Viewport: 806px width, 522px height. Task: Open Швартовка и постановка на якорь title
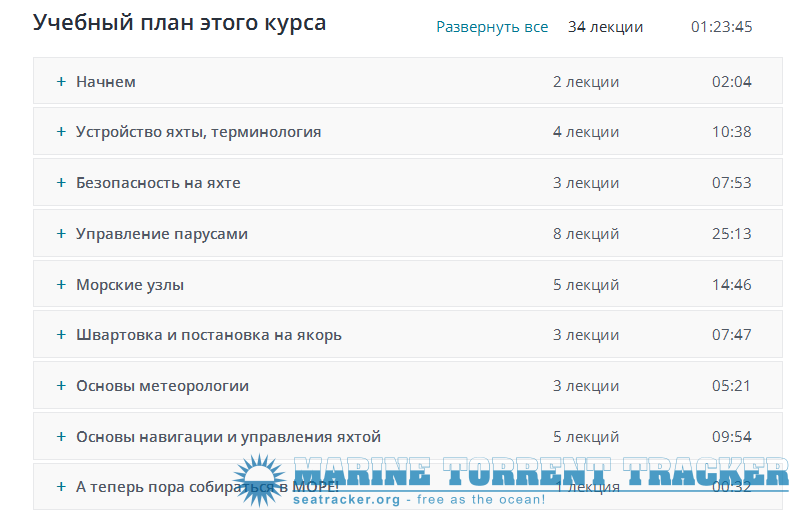209,335
